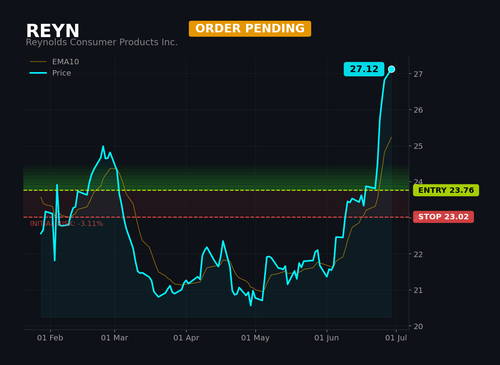Click the 25 price axis tick
Image resolution: width=500 pixels, height=365 pixels.
pyautogui.click(x=418, y=146)
